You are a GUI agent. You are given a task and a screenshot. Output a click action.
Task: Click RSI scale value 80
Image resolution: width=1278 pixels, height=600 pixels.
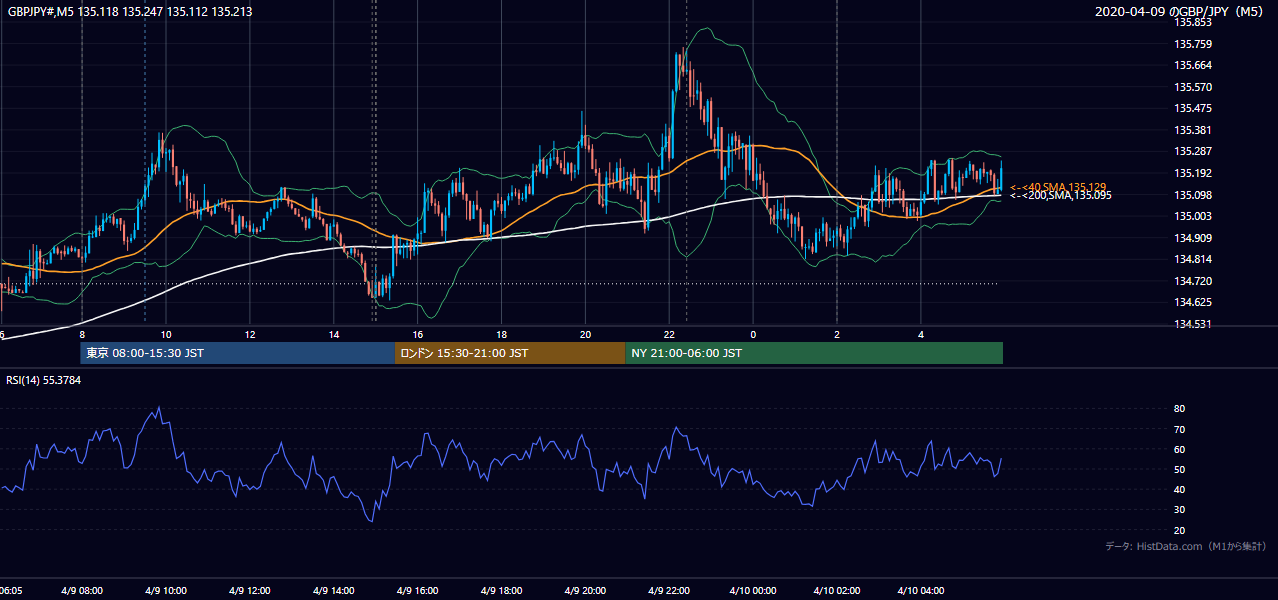click(1179, 409)
